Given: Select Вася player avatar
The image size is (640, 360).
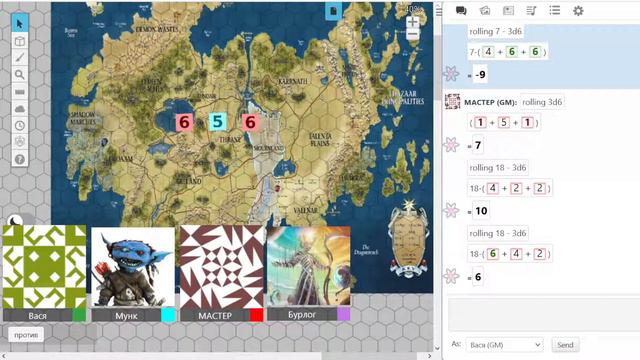Looking at the screenshot, I should [44, 267].
